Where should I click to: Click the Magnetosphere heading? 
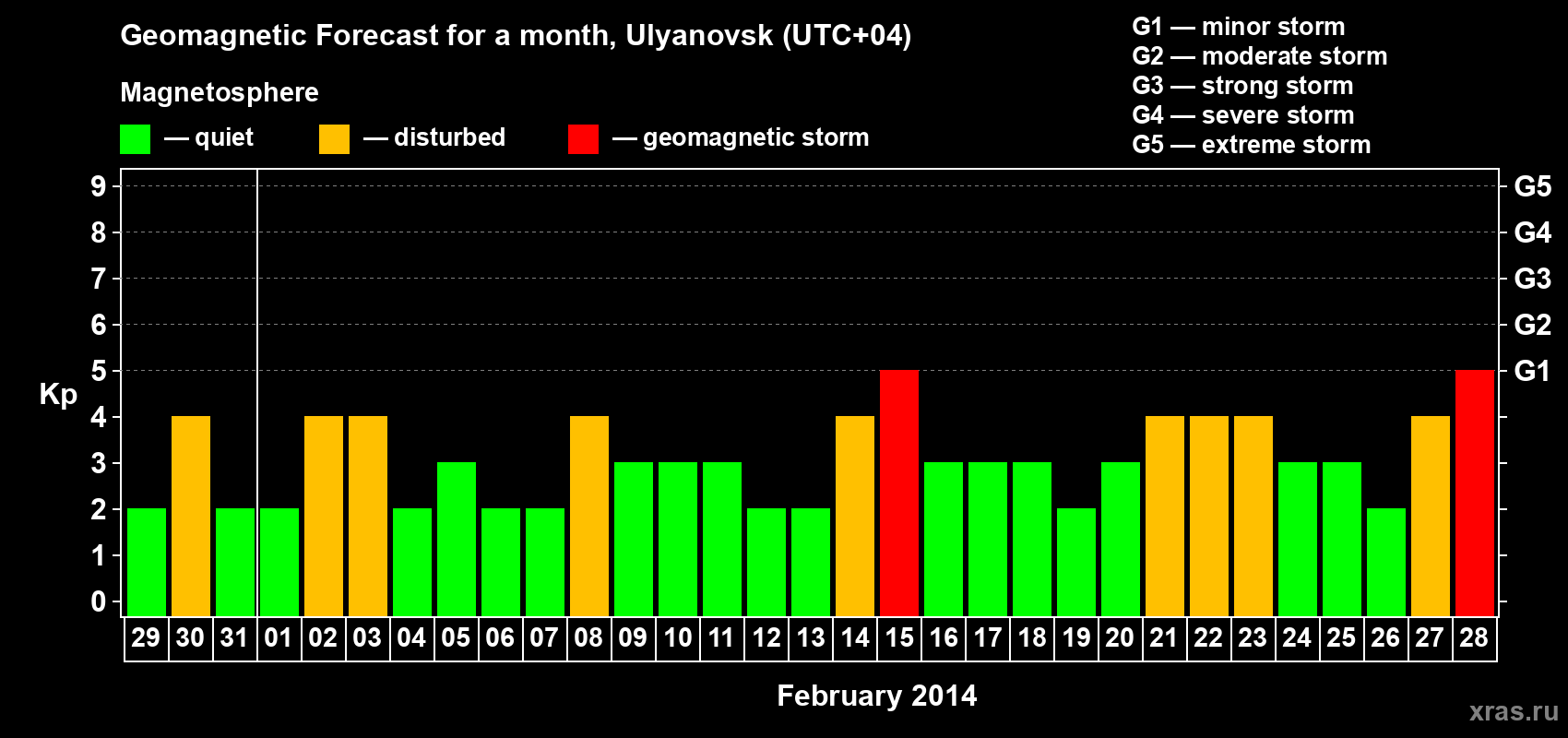tap(220, 92)
